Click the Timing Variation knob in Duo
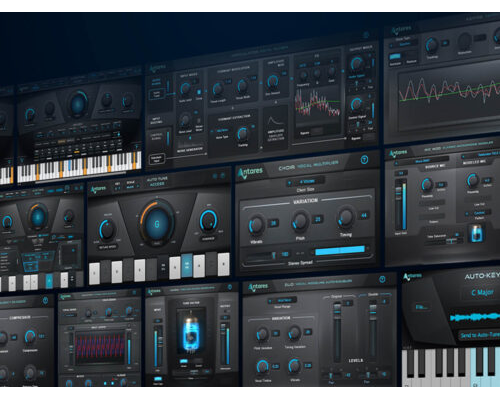The width and height of the screenshot is (500, 400). click(x=294, y=333)
